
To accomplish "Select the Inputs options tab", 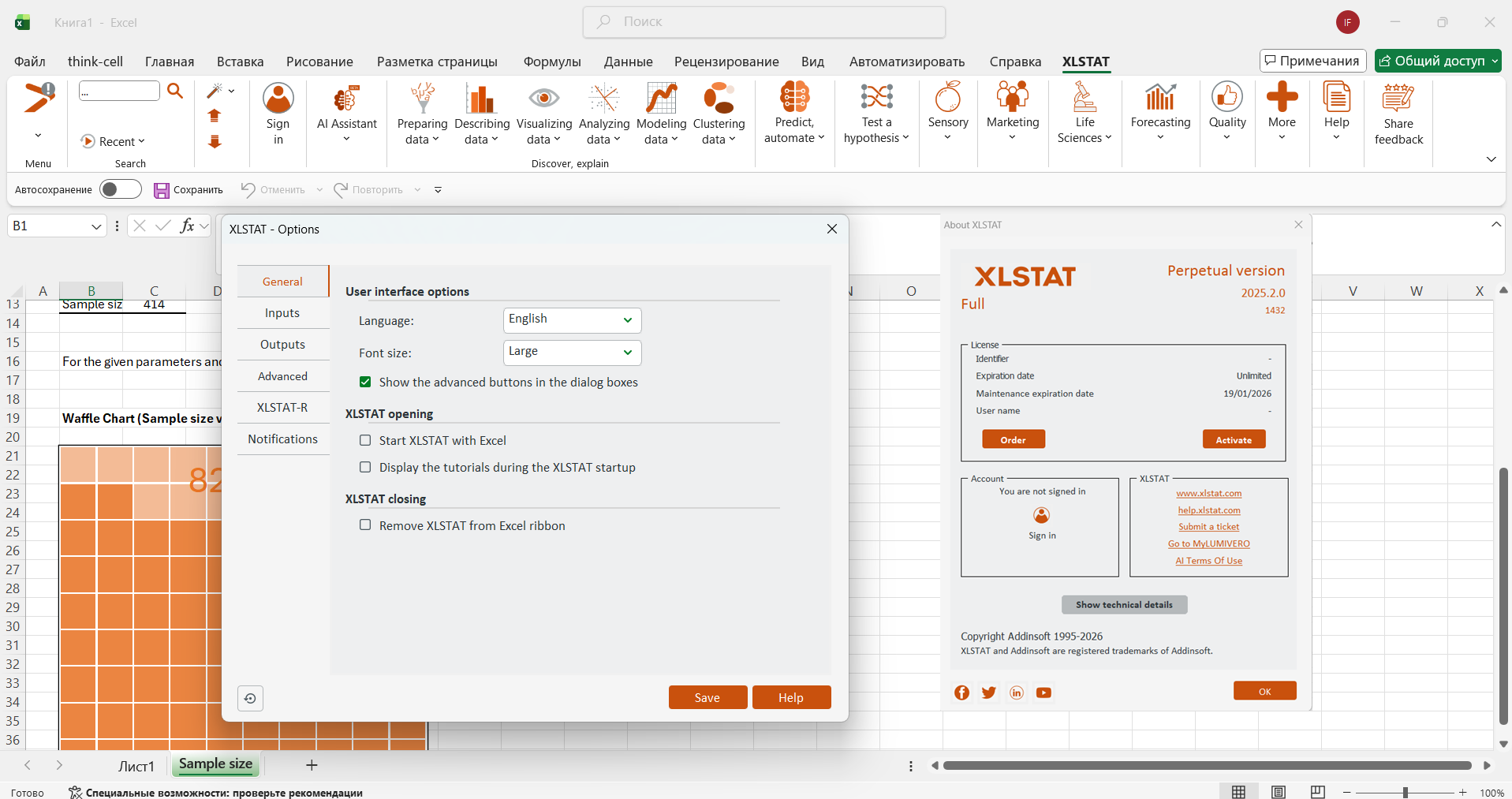I will [282, 313].
